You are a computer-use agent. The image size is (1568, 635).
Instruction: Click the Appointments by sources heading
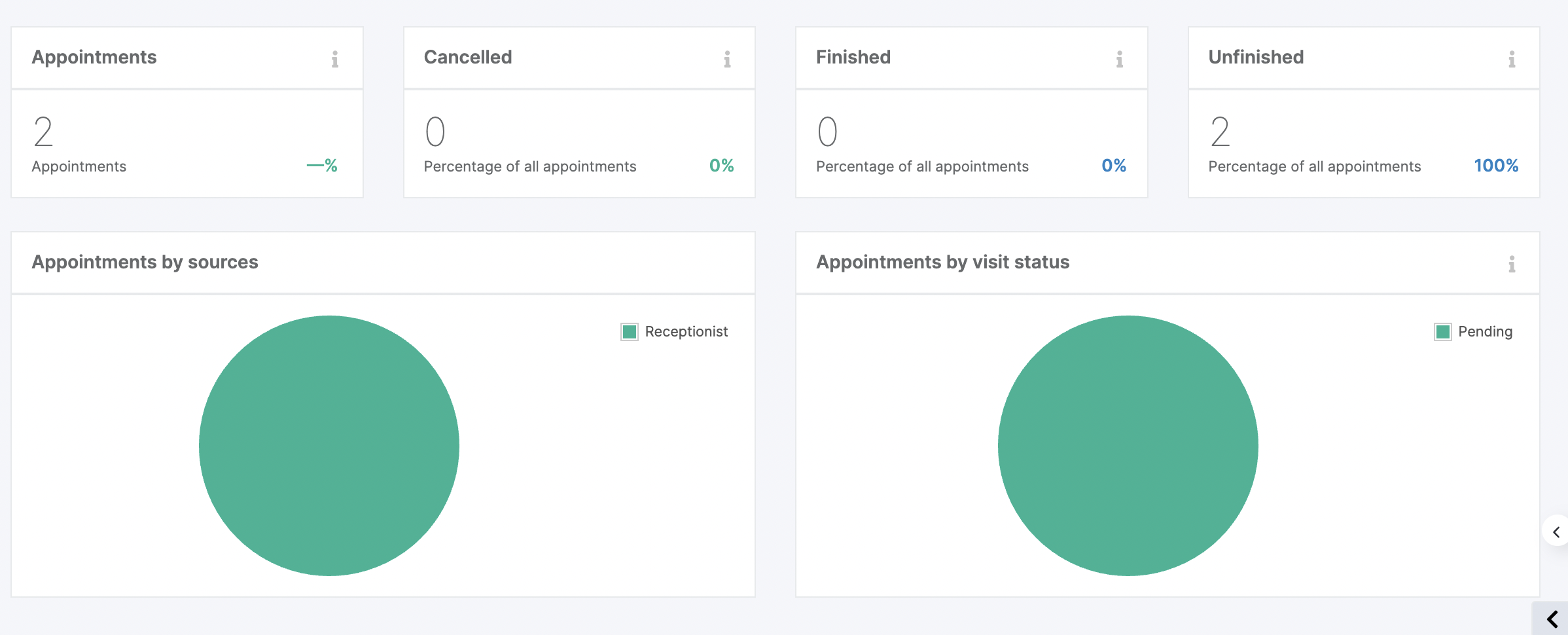pyautogui.click(x=145, y=262)
